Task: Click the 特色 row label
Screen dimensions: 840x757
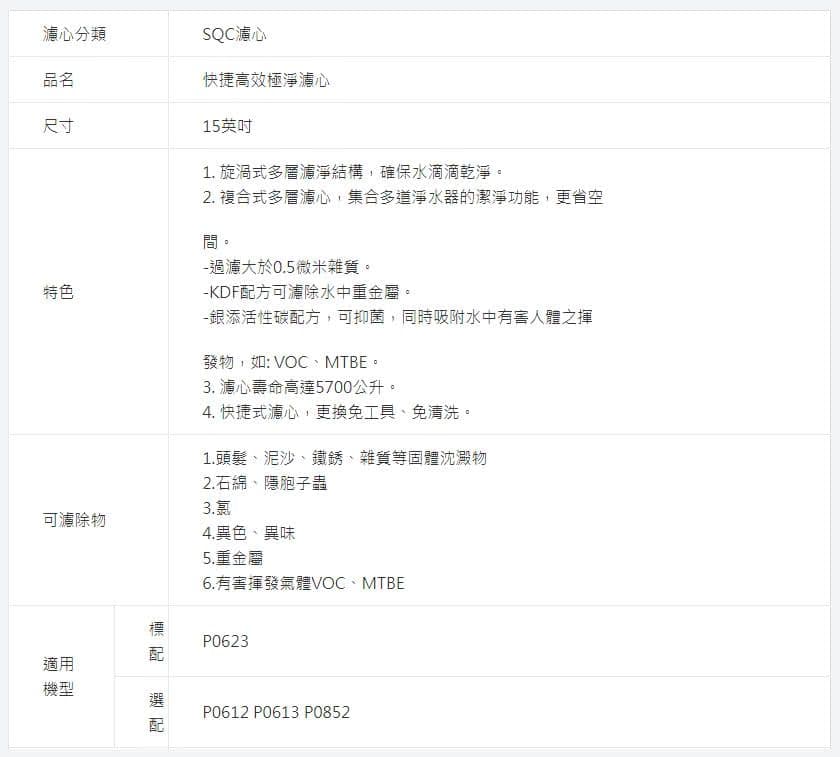Action: coord(58,292)
